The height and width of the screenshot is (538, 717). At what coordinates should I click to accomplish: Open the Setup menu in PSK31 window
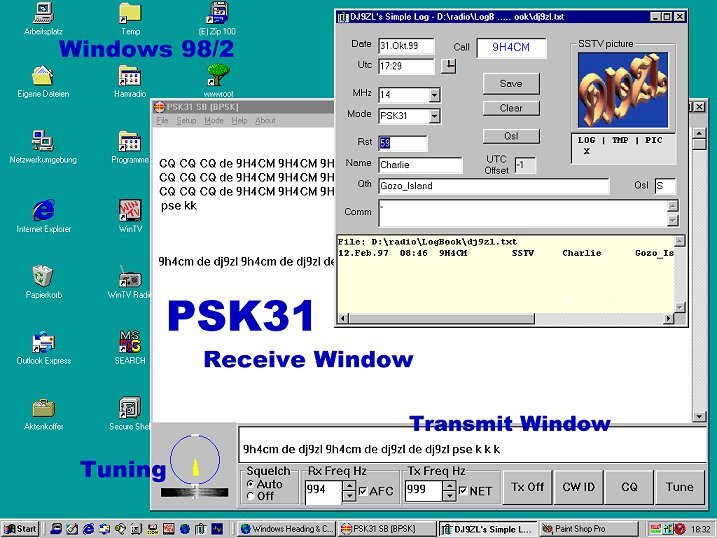point(186,121)
